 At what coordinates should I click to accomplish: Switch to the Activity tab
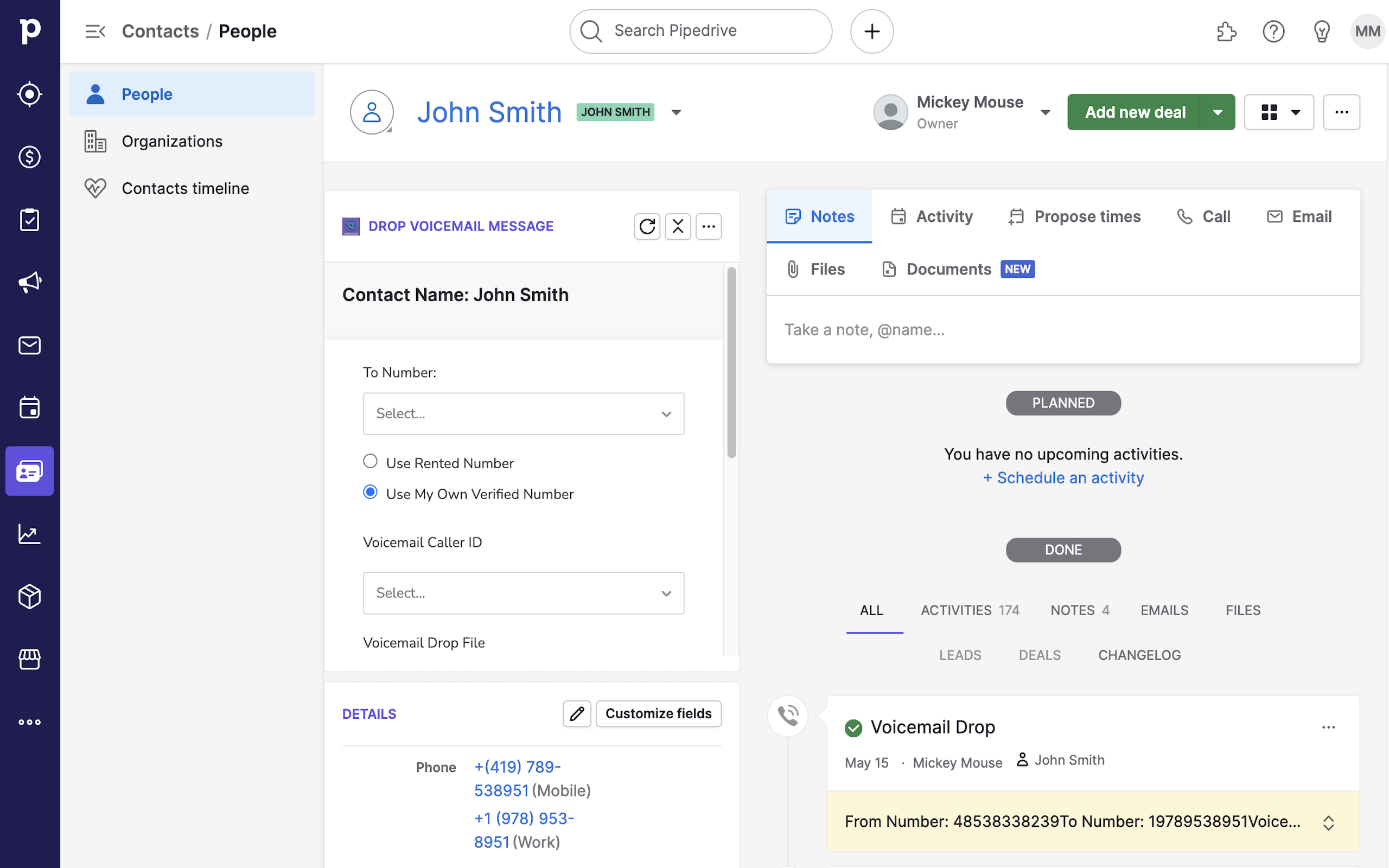tap(932, 216)
